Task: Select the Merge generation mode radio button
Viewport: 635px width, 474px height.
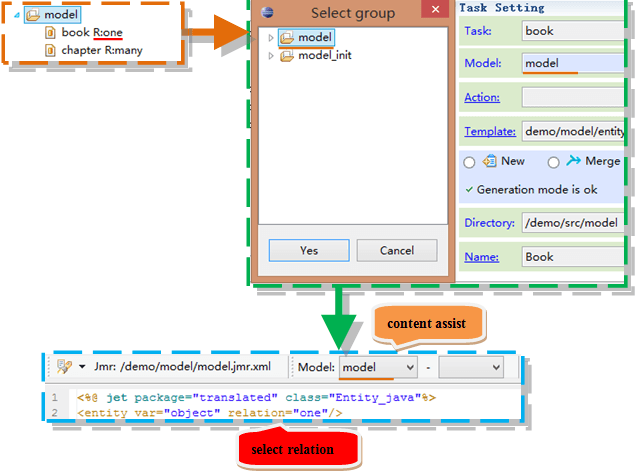Action: [x=554, y=162]
